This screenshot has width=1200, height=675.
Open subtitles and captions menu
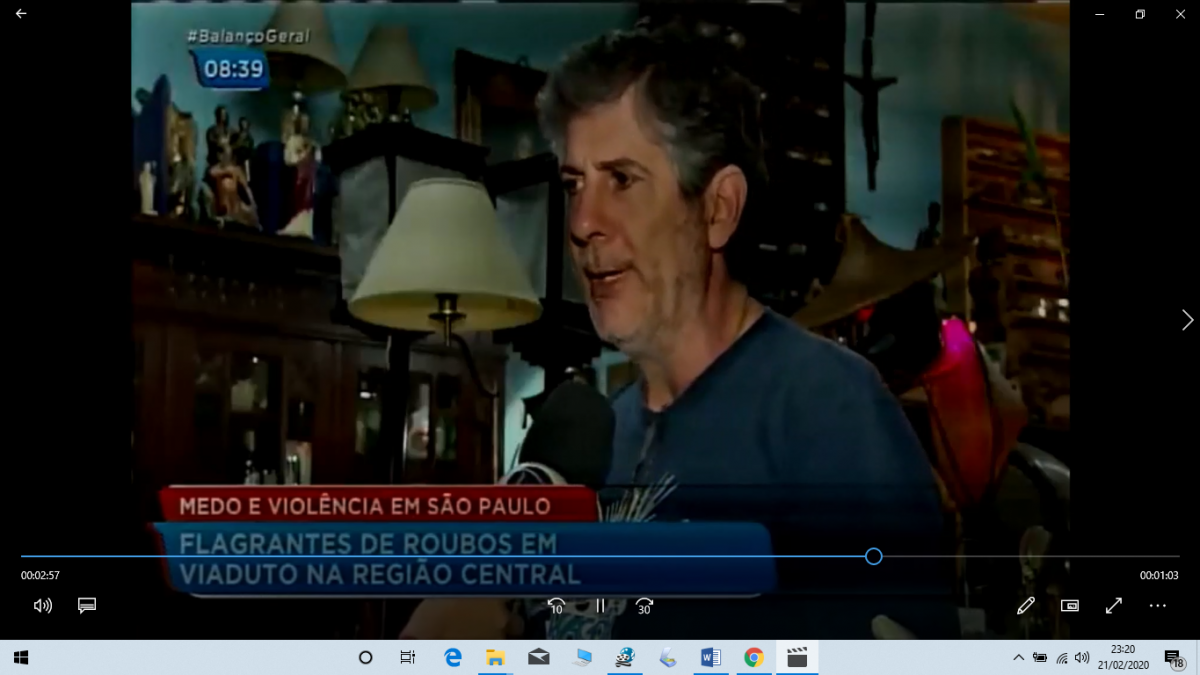[87, 605]
